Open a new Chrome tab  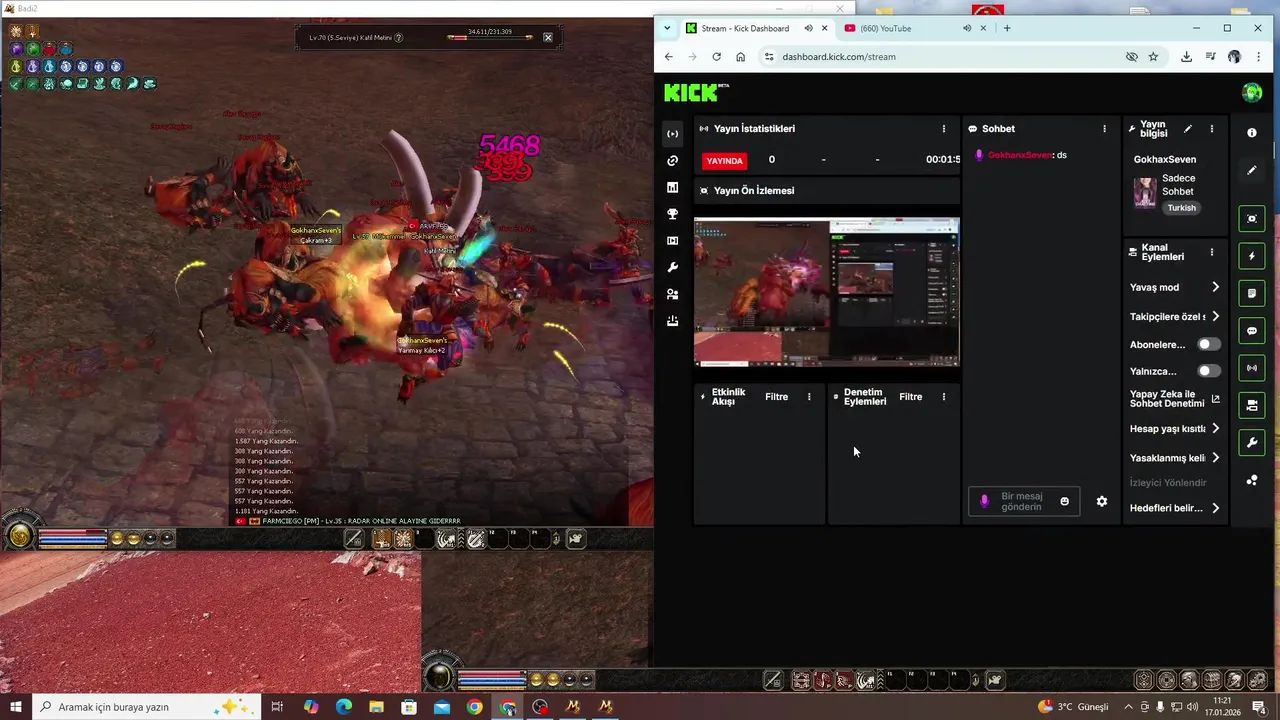click(1007, 28)
